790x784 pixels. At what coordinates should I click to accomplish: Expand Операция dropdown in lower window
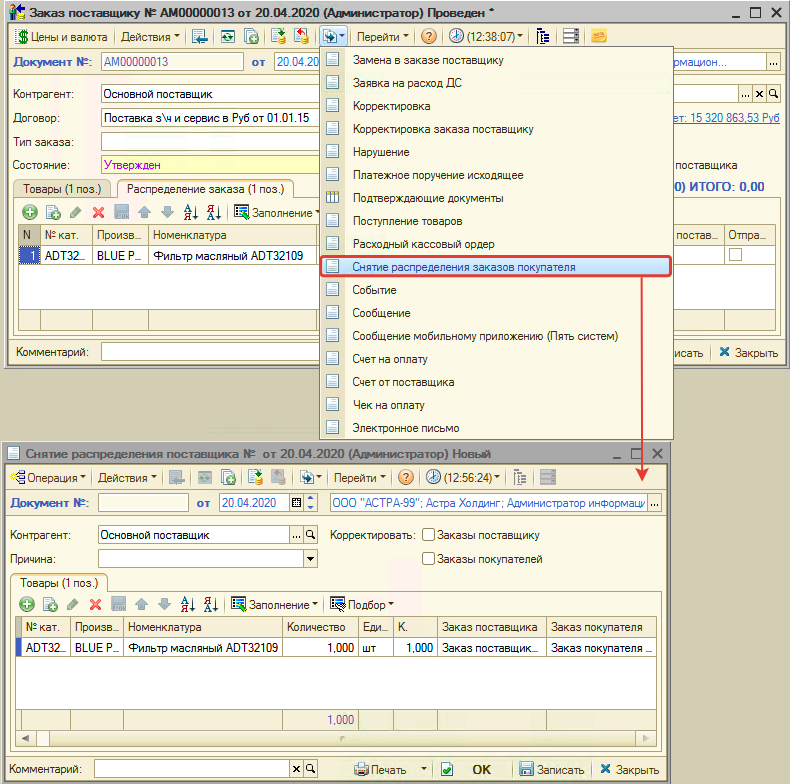coord(48,477)
